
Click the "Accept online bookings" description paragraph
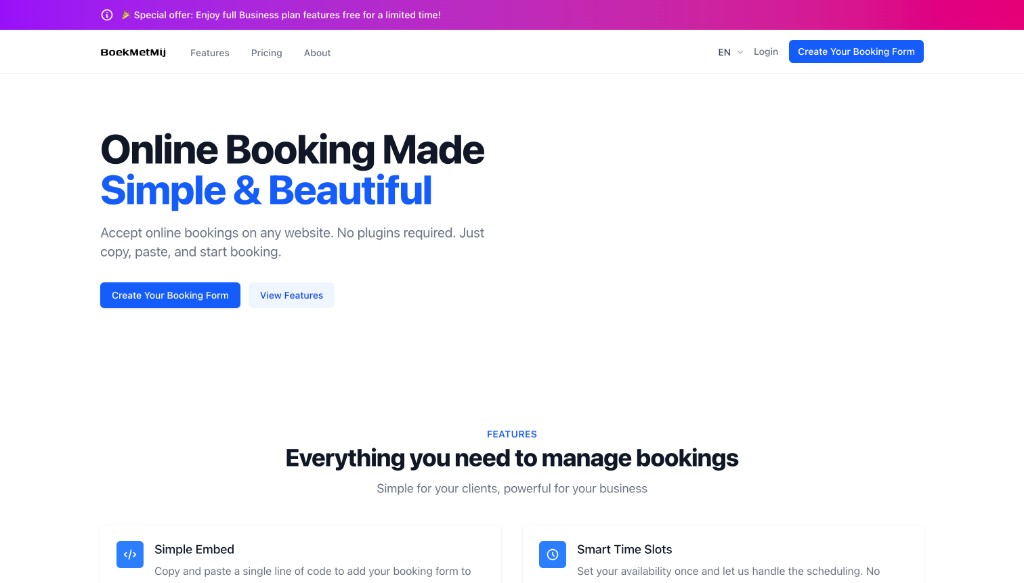coord(293,242)
